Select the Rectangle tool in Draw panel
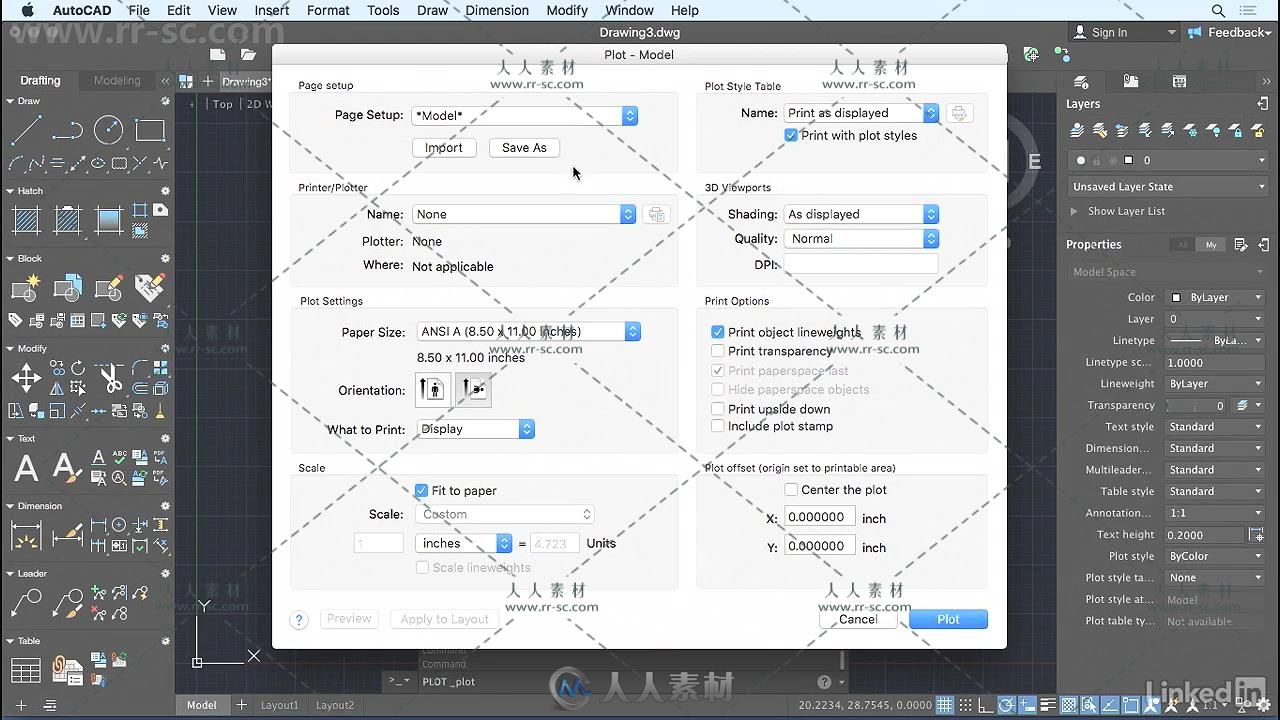This screenshot has height=720, width=1280. tap(150, 130)
